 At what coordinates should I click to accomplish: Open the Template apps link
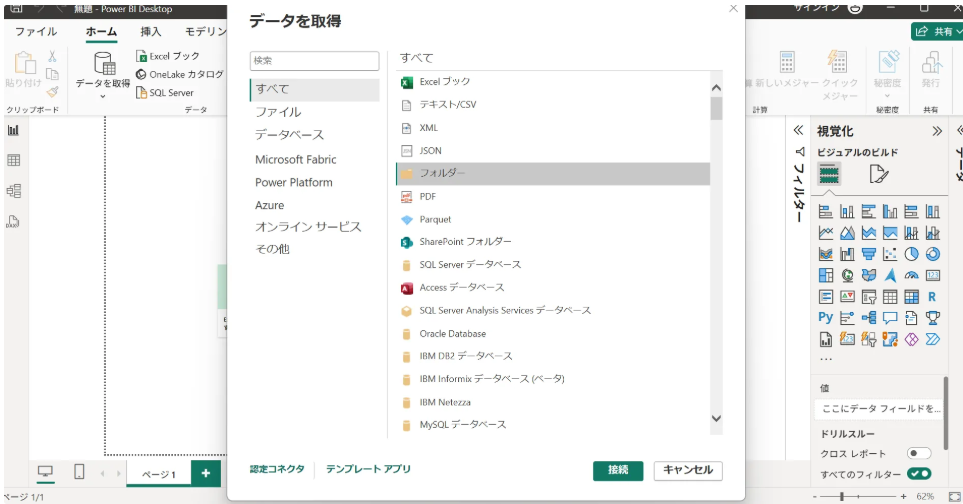[368, 469]
